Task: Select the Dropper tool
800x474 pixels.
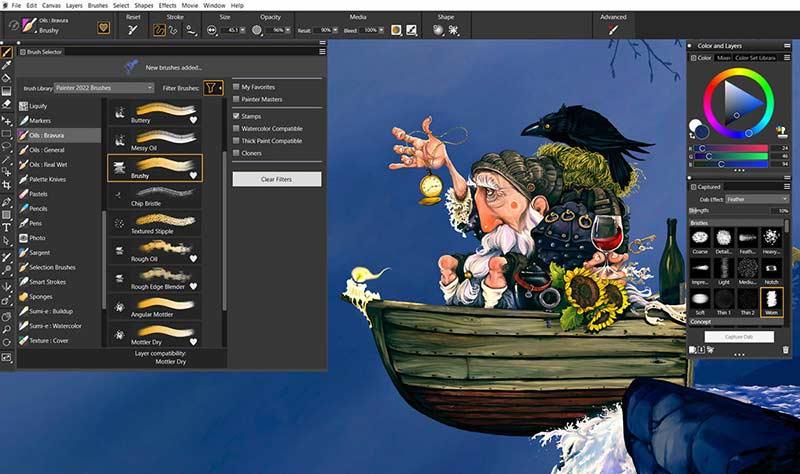Action: (7, 65)
